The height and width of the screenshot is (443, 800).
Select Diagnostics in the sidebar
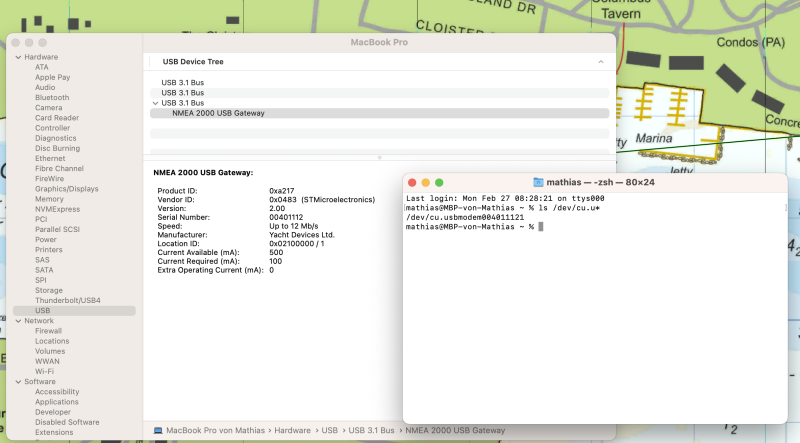click(x=56, y=138)
